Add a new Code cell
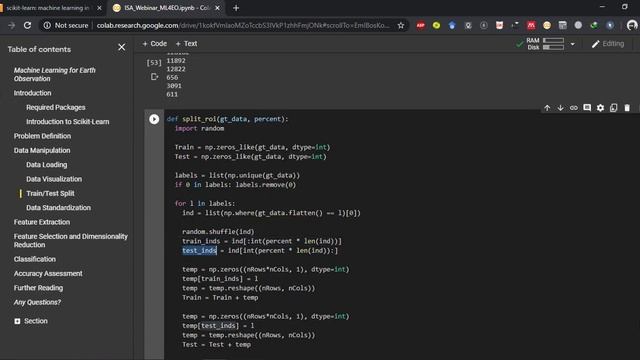Viewport: 640px width, 360px height. pos(154,44)
